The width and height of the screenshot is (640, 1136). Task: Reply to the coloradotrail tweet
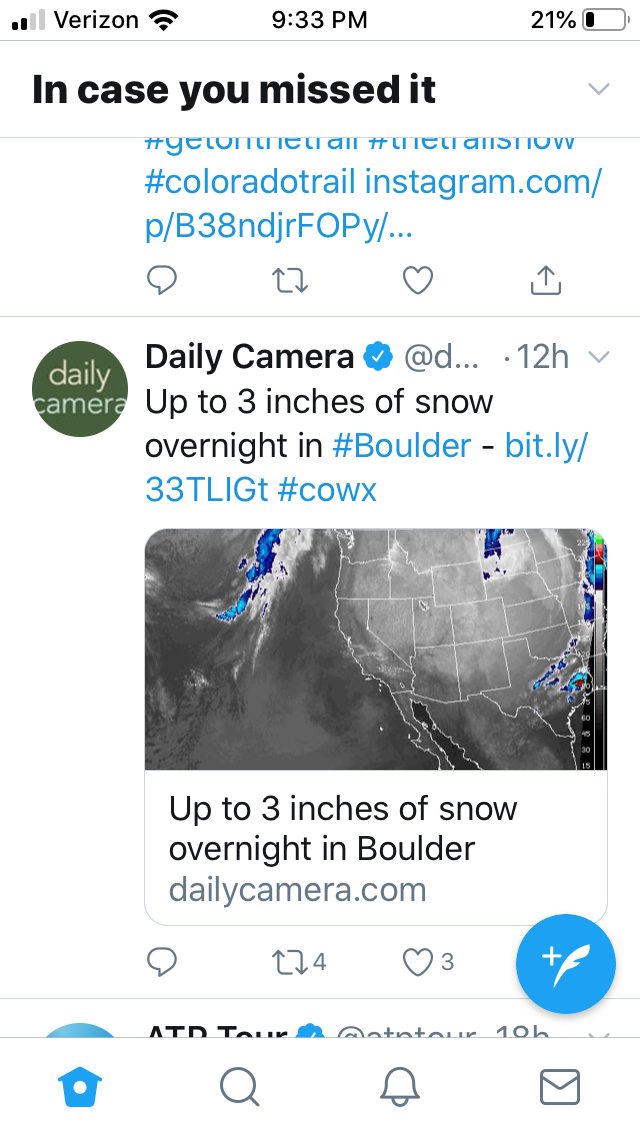(162, 280)
